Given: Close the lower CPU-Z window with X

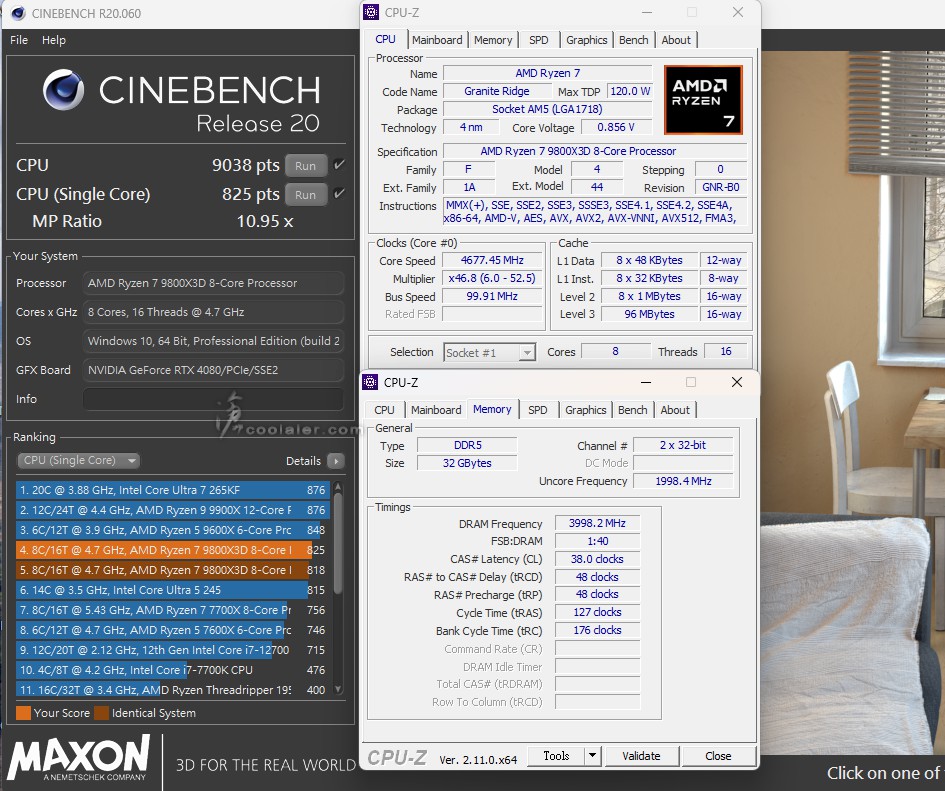Looking at the screenshot, I should (x=736, y=382).
